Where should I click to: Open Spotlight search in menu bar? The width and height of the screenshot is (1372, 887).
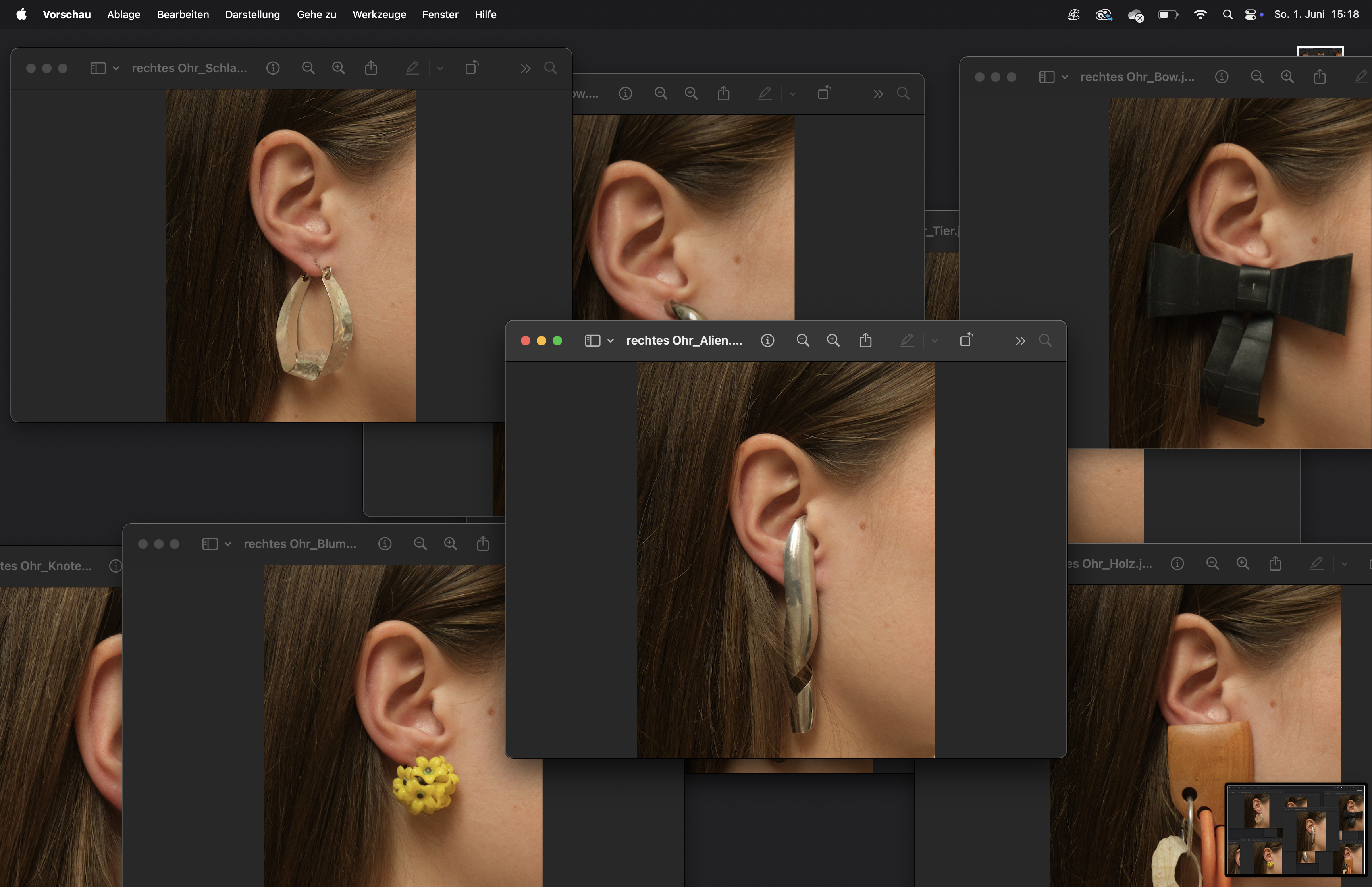1227,14
